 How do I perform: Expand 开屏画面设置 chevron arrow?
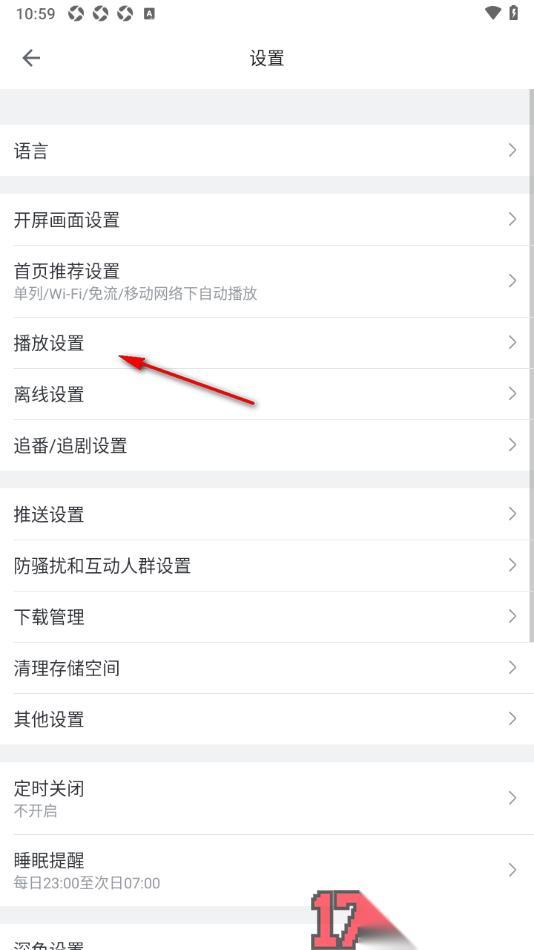(x=513, y=219)
